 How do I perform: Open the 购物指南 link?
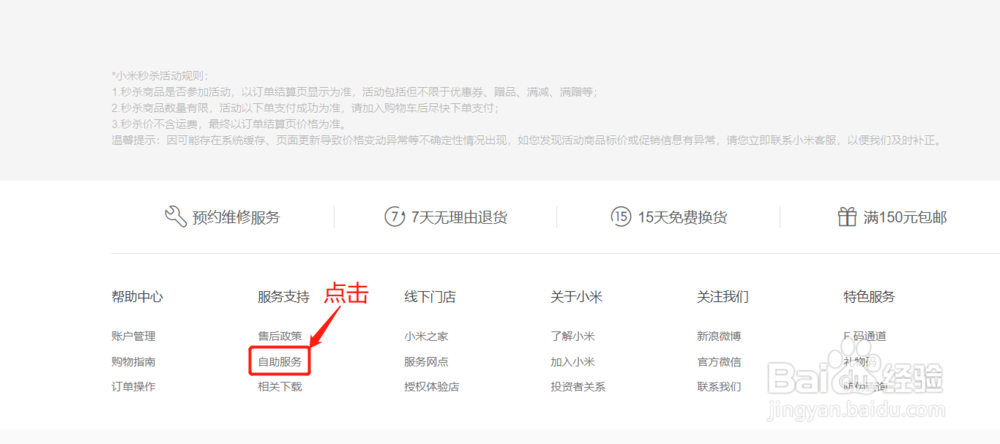click(133, 362)
